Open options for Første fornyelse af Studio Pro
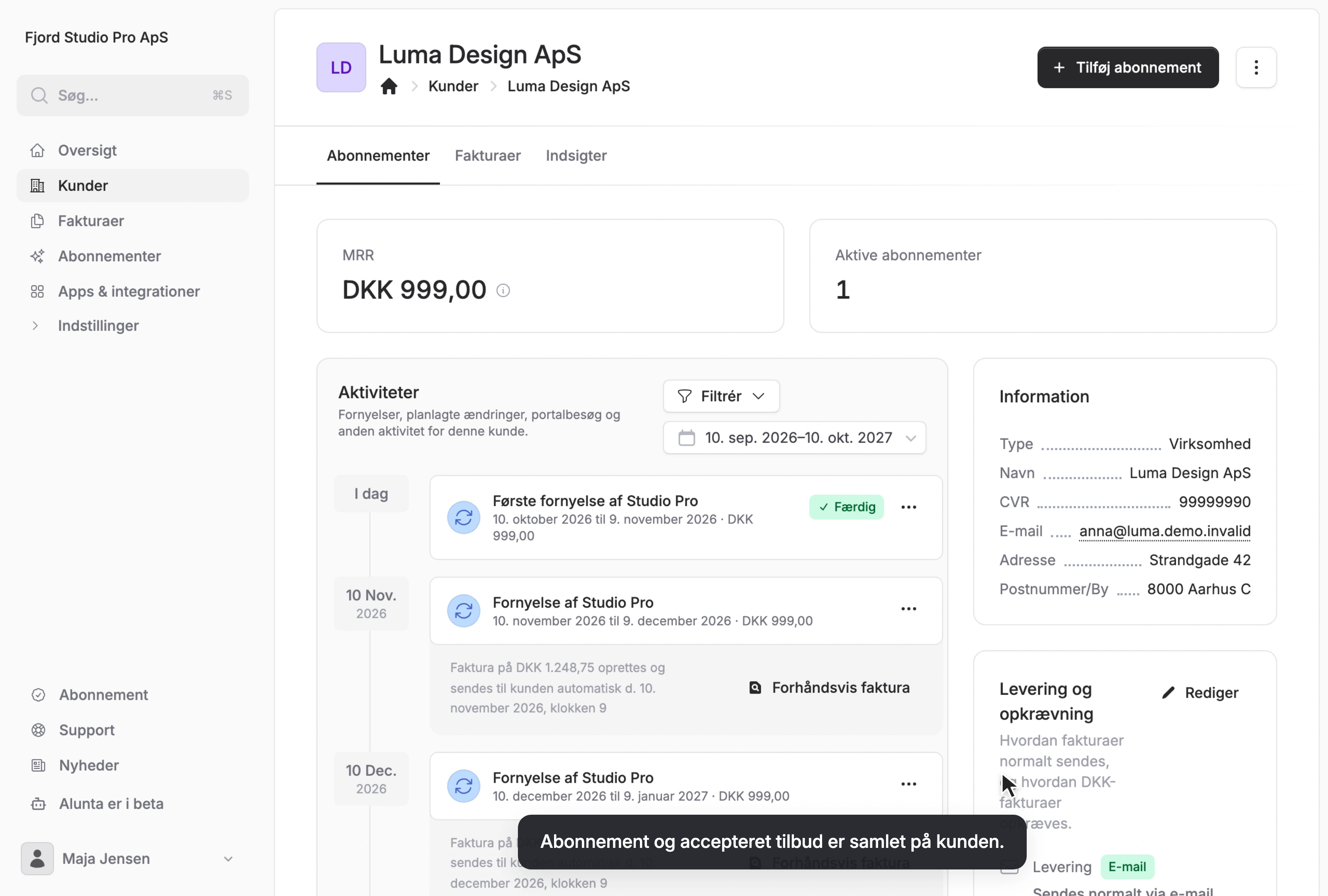The height and width of the screenshot is (896, 1328). [x=908, y=507]
